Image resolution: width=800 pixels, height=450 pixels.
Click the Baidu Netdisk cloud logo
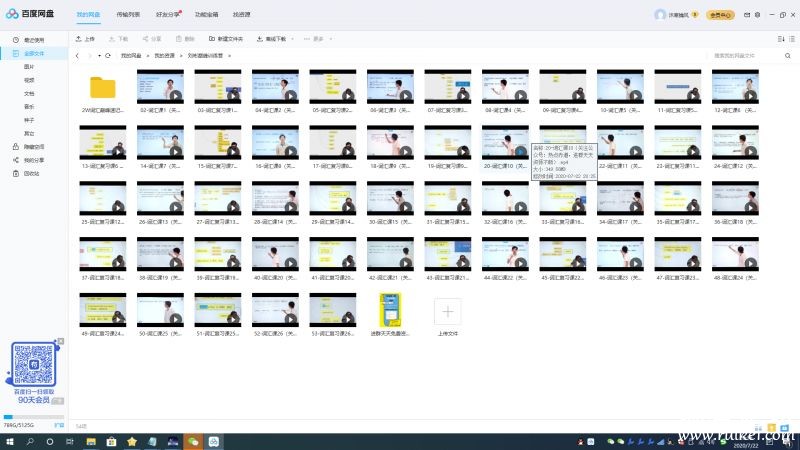tap(12, 14)
